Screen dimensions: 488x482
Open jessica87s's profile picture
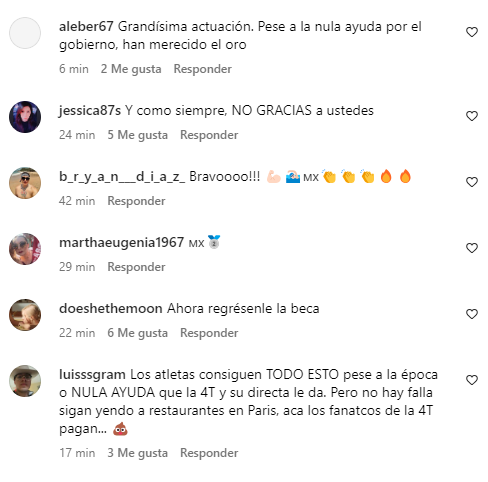(x=25, y=117)
